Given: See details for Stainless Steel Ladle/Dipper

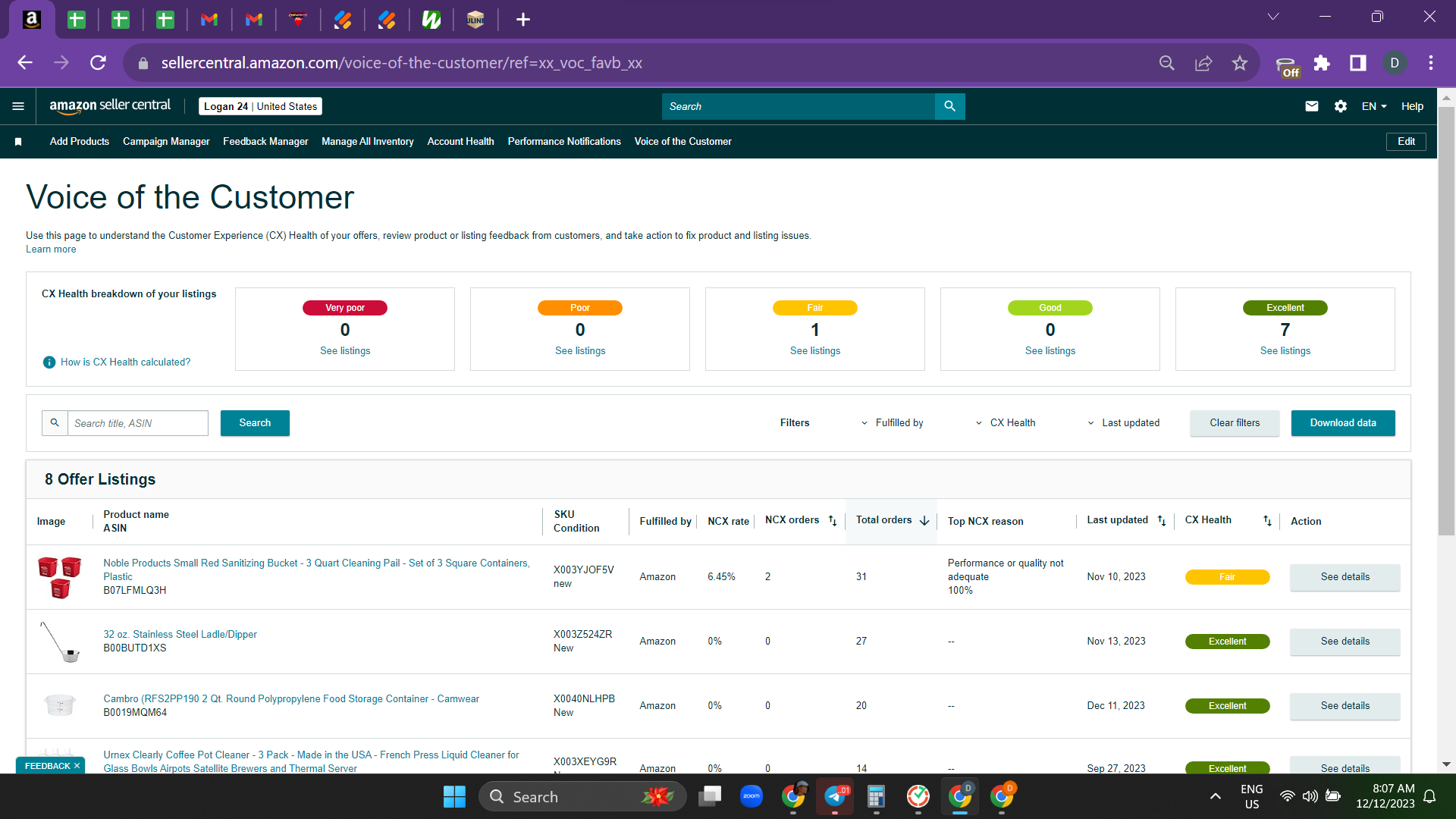Looking at the screenshot, I should [1345, 642].
